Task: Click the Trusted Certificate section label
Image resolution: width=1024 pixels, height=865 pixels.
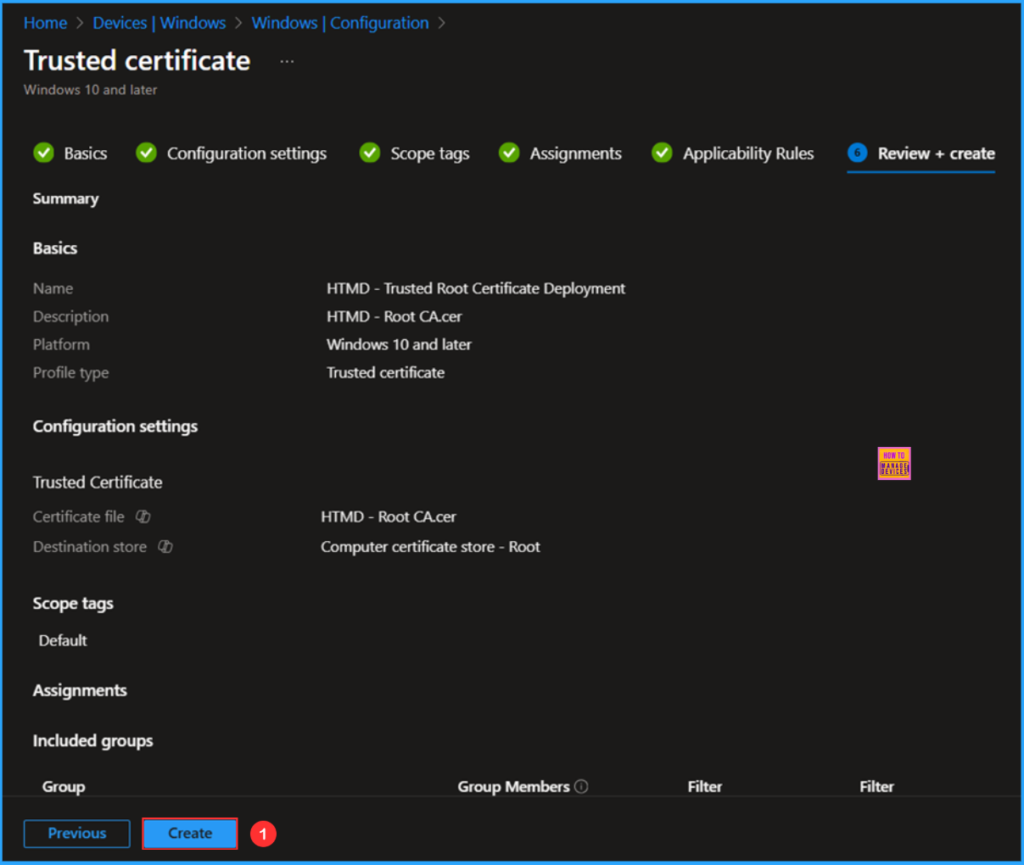Action: pyautogui.click(x=98, y=482)
